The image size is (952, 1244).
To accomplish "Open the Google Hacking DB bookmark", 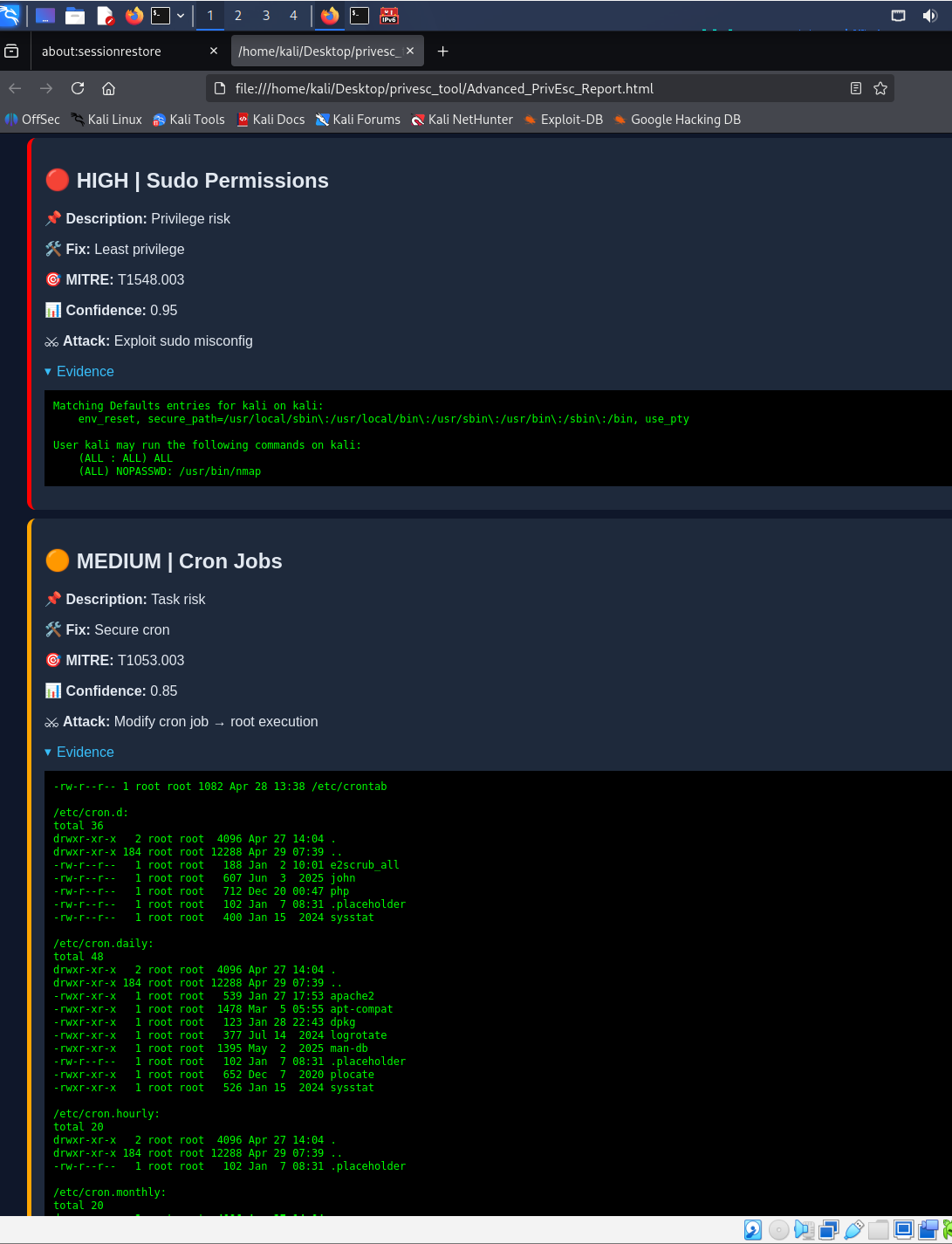I will 677,120.
